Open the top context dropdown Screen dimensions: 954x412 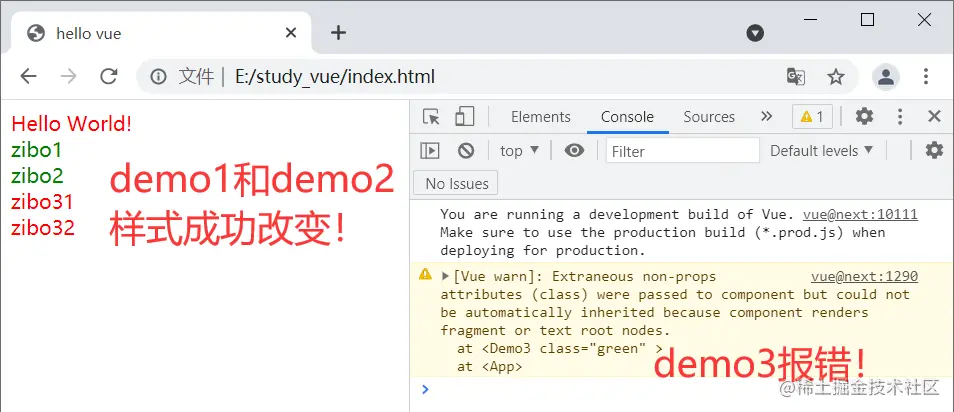coord(520,150)
